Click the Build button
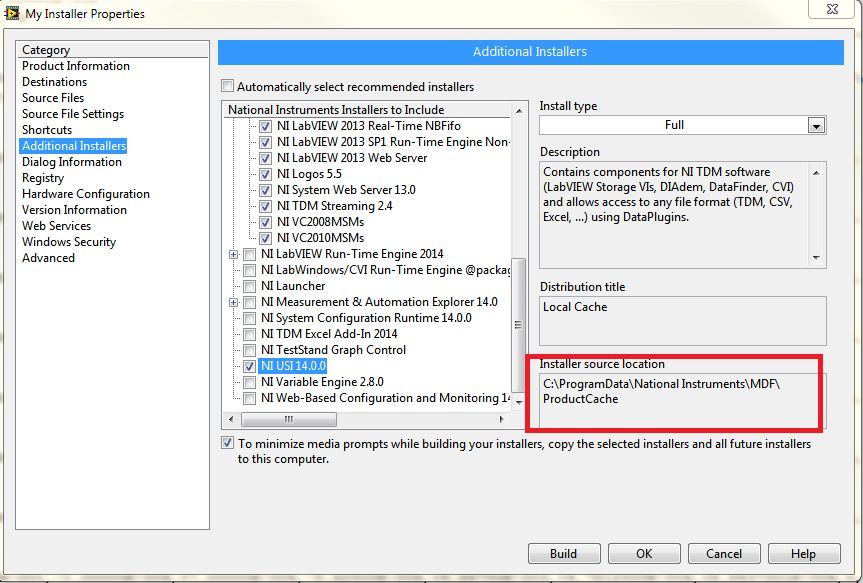The width and height of the screenshot is (863, 583). point(564,554)
